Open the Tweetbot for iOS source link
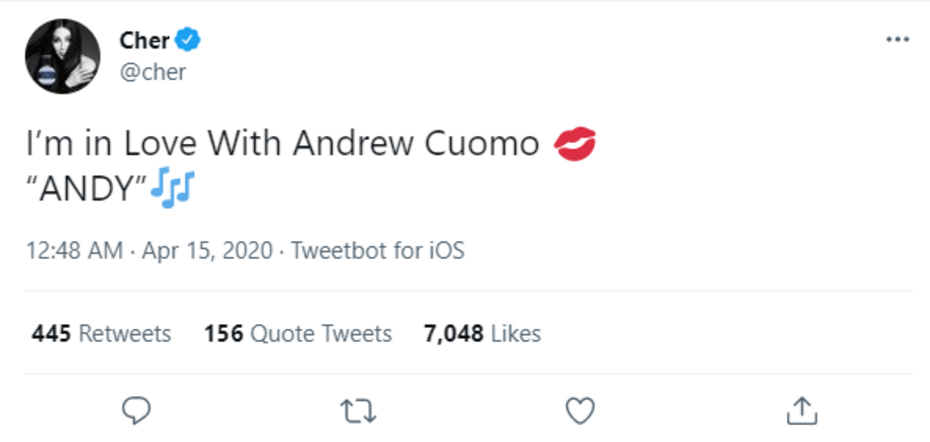This screenshot has height=442, width=930. 378,250
